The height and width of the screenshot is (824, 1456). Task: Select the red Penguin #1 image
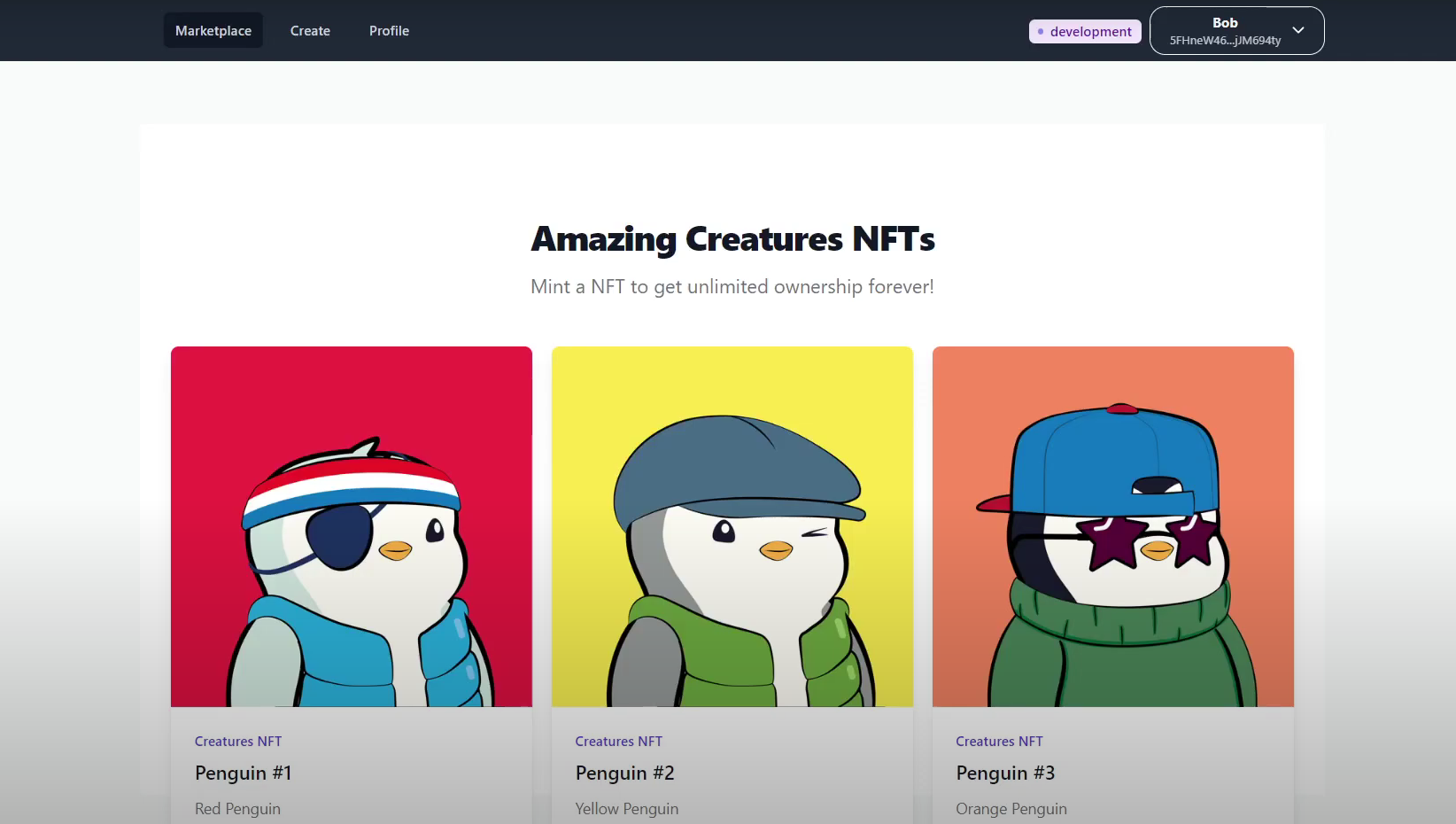(x=352, y=526)
